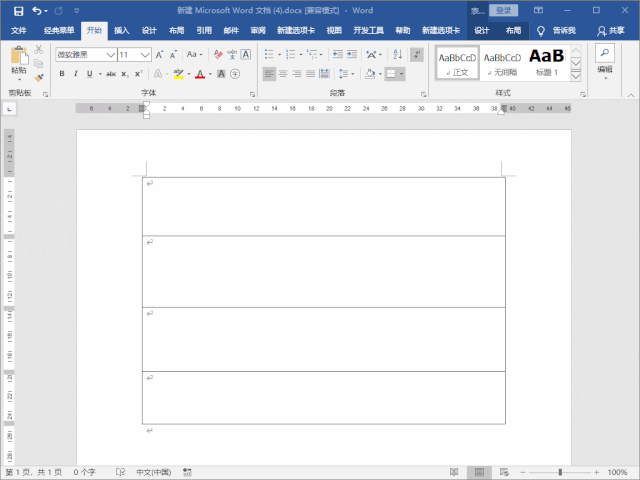Select the Cut scissors icon
The image size is (640, 480).
tap(39, 49)
